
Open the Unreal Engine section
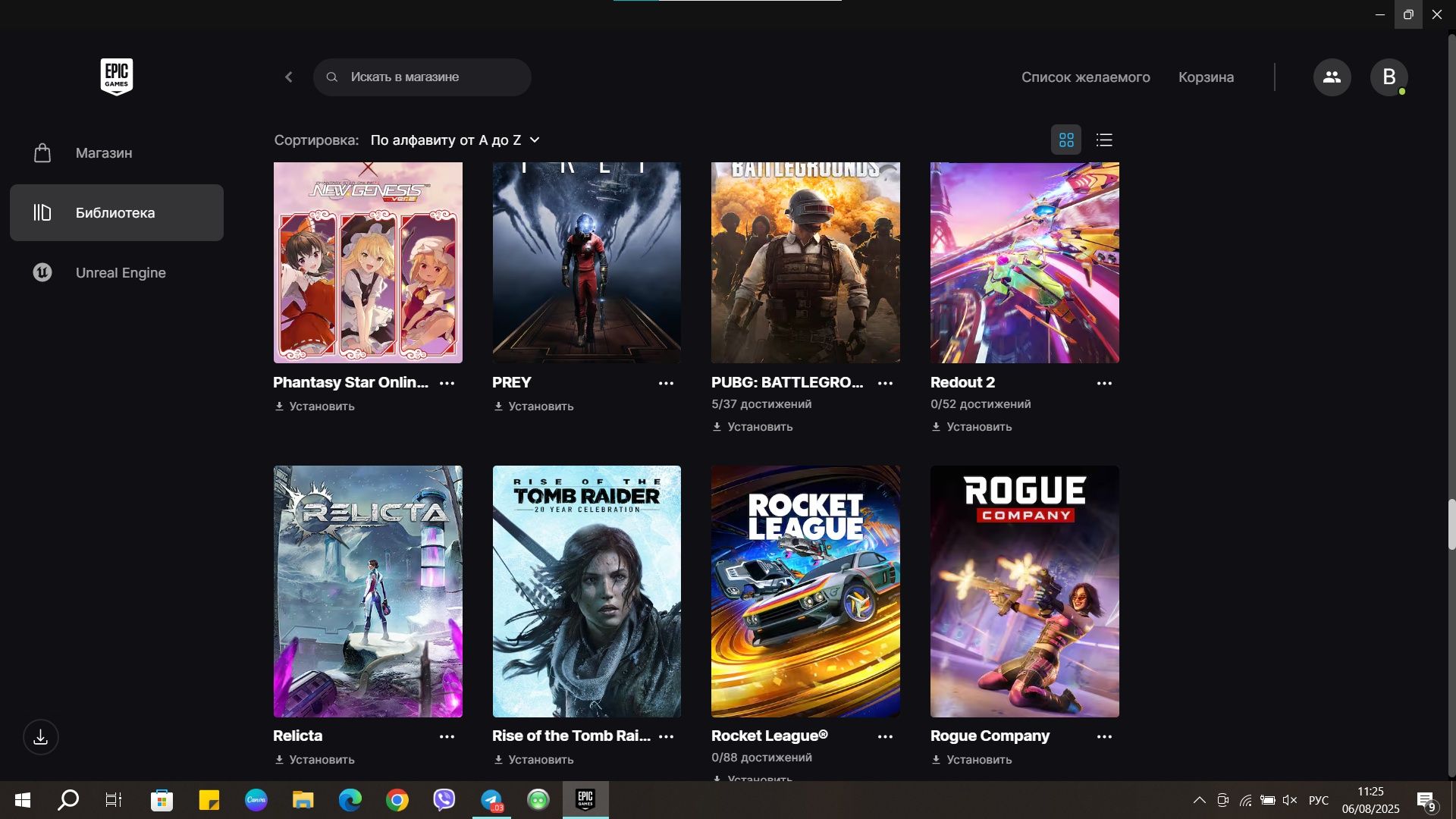click(117, 273)
